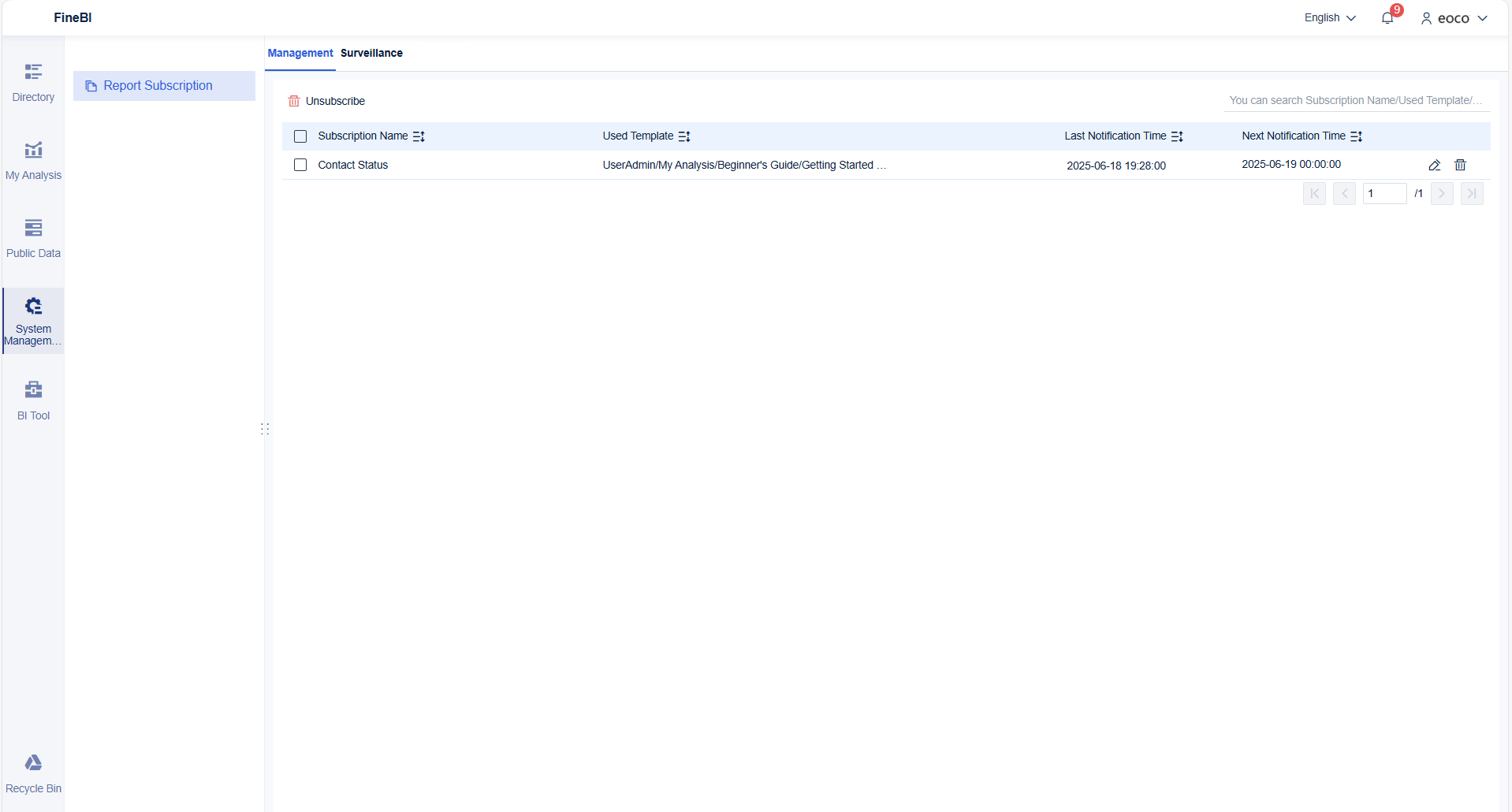Screen dimensions: 1512x812
Task: Sort by Subscription Name icon
Action: [419, 136]
